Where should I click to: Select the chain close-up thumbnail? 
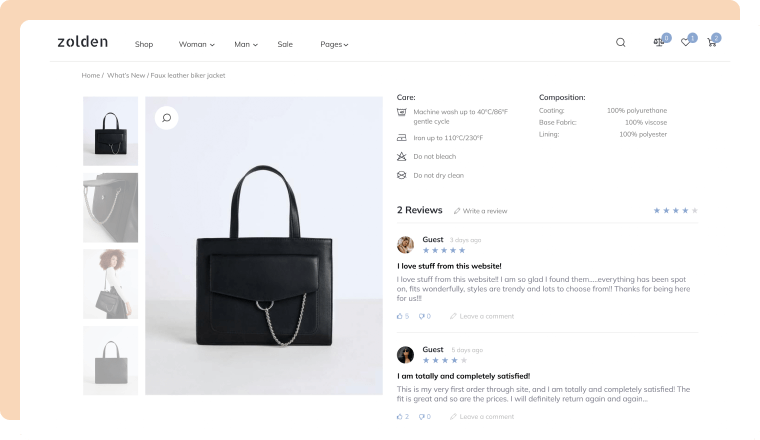tap(110, 207)
